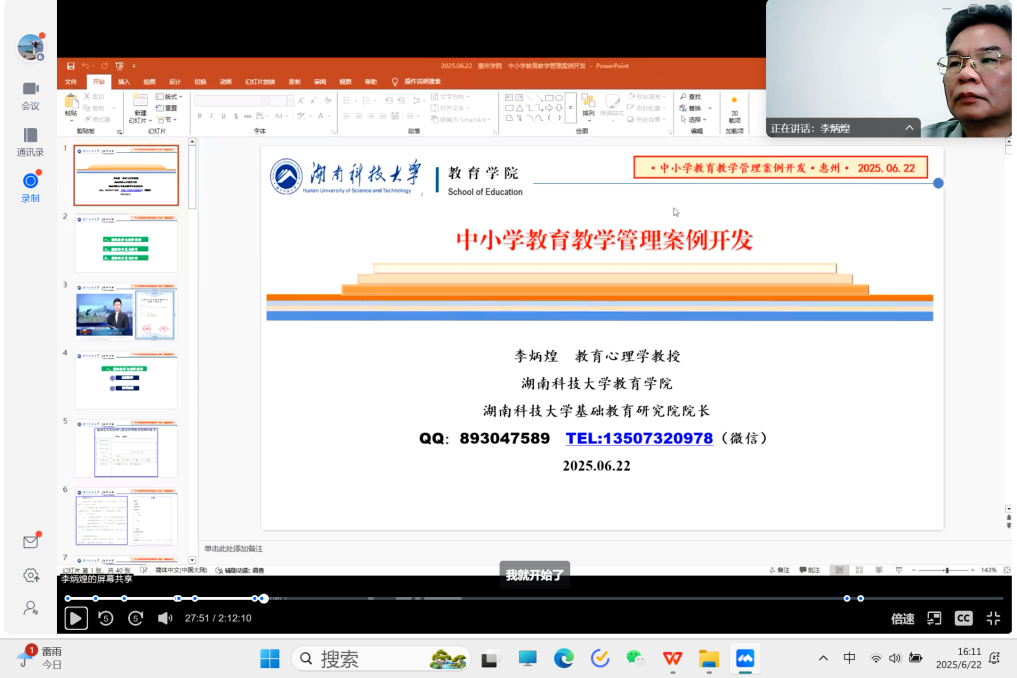Play the meeting recording
The height and width of the screenshot is (678, 1017).
[76, 618]
